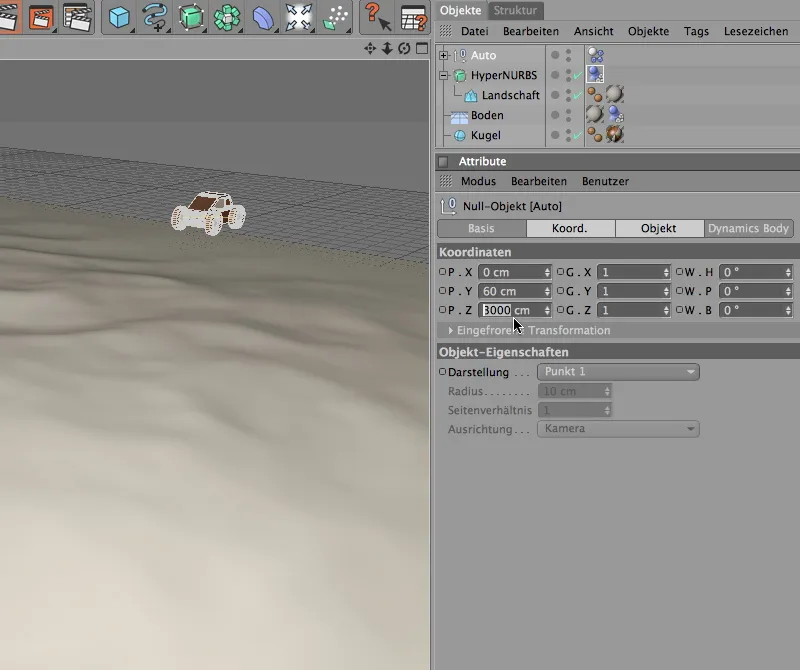Click the P.Y stepper arrows
Viewport: 800px width, 670px height.
pos(547,291)
